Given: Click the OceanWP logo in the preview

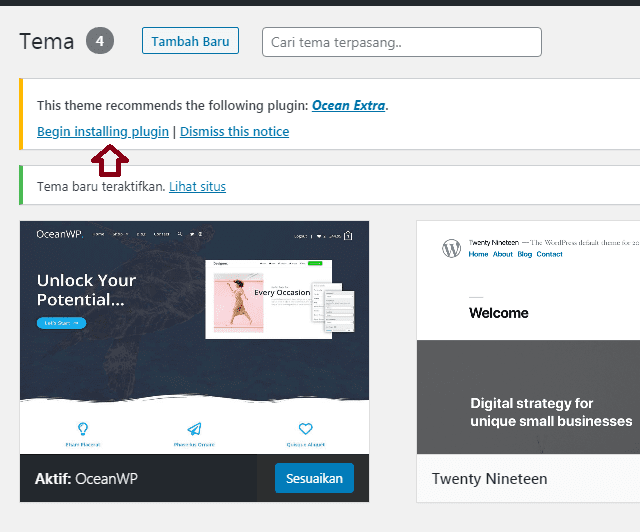Looking at the screenshot, I should point(60,234).
